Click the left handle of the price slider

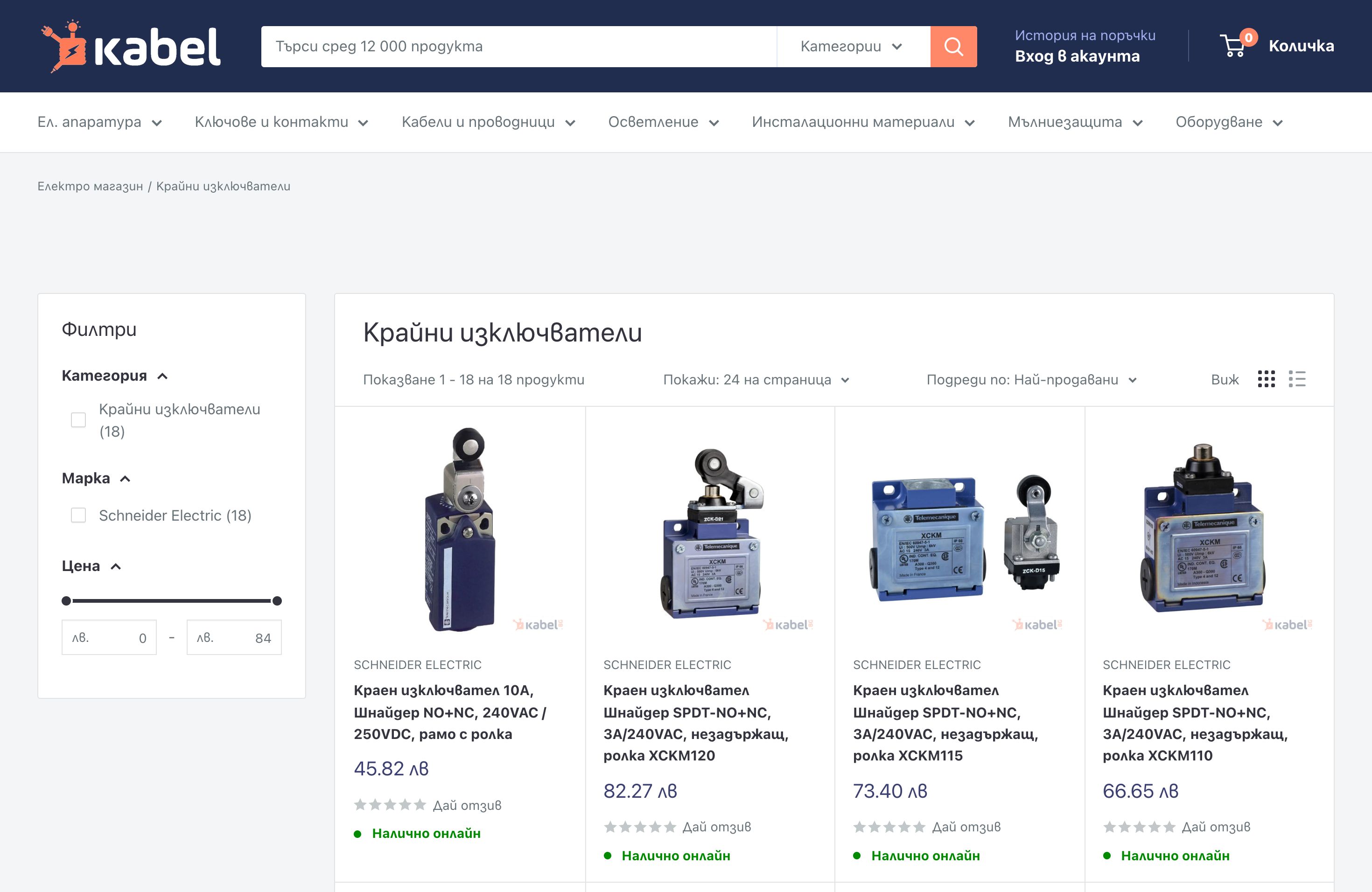click(x=65, y=601)
